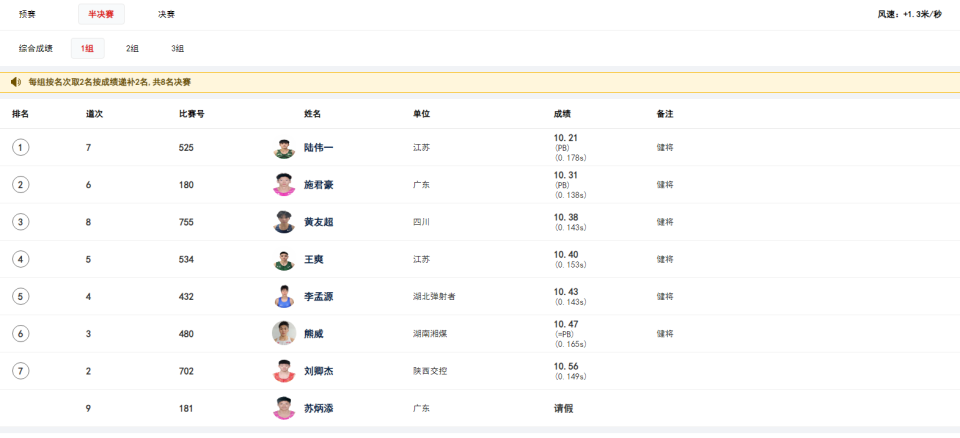The image size is (960, 438).
Task: Switch to 预赛 preliminary round tab
Action: tap(29, 14)
